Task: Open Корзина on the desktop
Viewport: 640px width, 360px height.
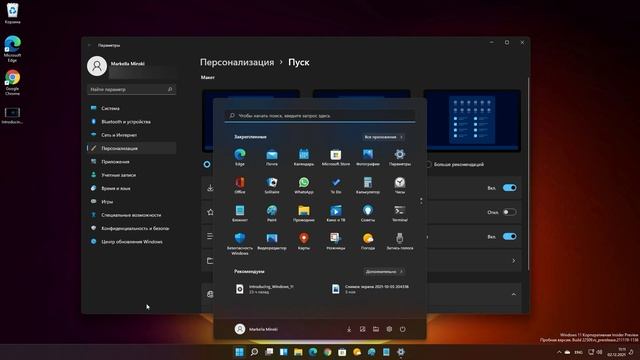Action: 12,13
